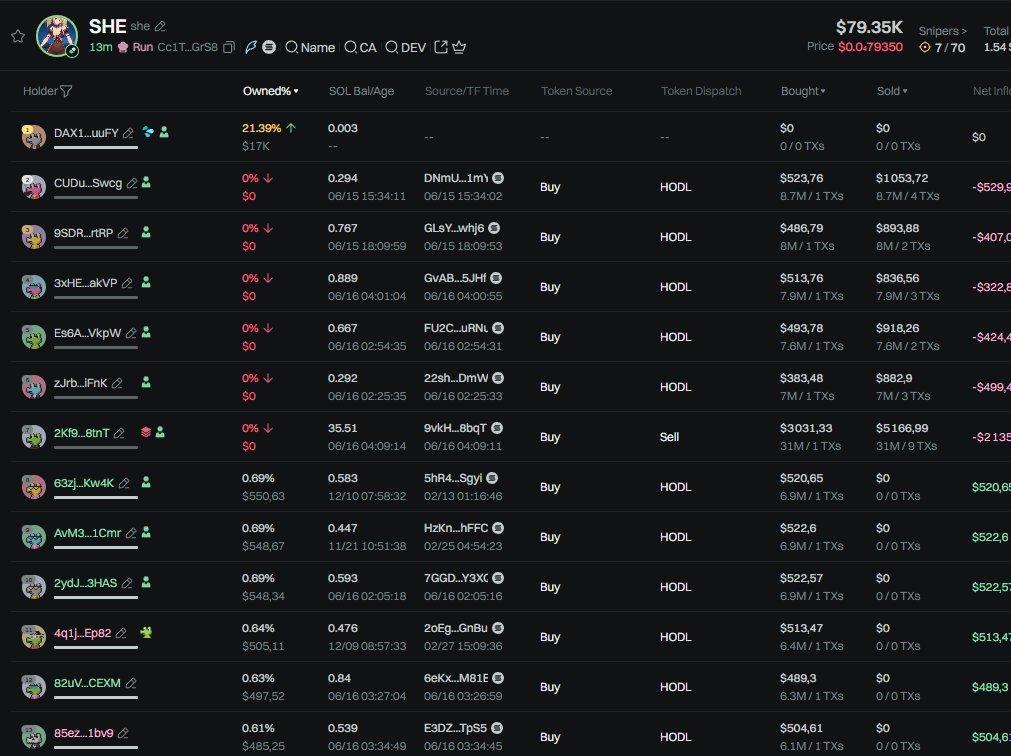This screenshot has width=1011, height=756.
Task: Open source wallet DNmU...1mY link
Action: coord(456,178)
